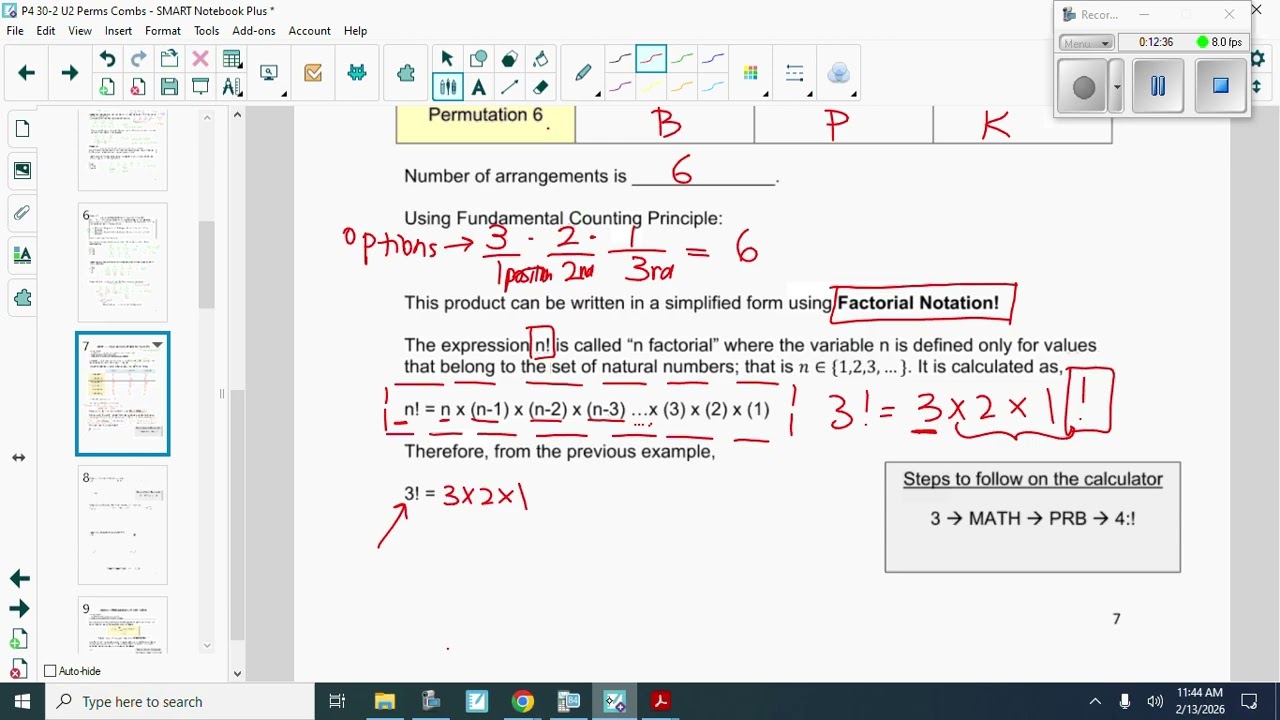The height and width of the screenshot is (720, 1280).
Task: Click the Delete Page icon
Action: (138, 87)
